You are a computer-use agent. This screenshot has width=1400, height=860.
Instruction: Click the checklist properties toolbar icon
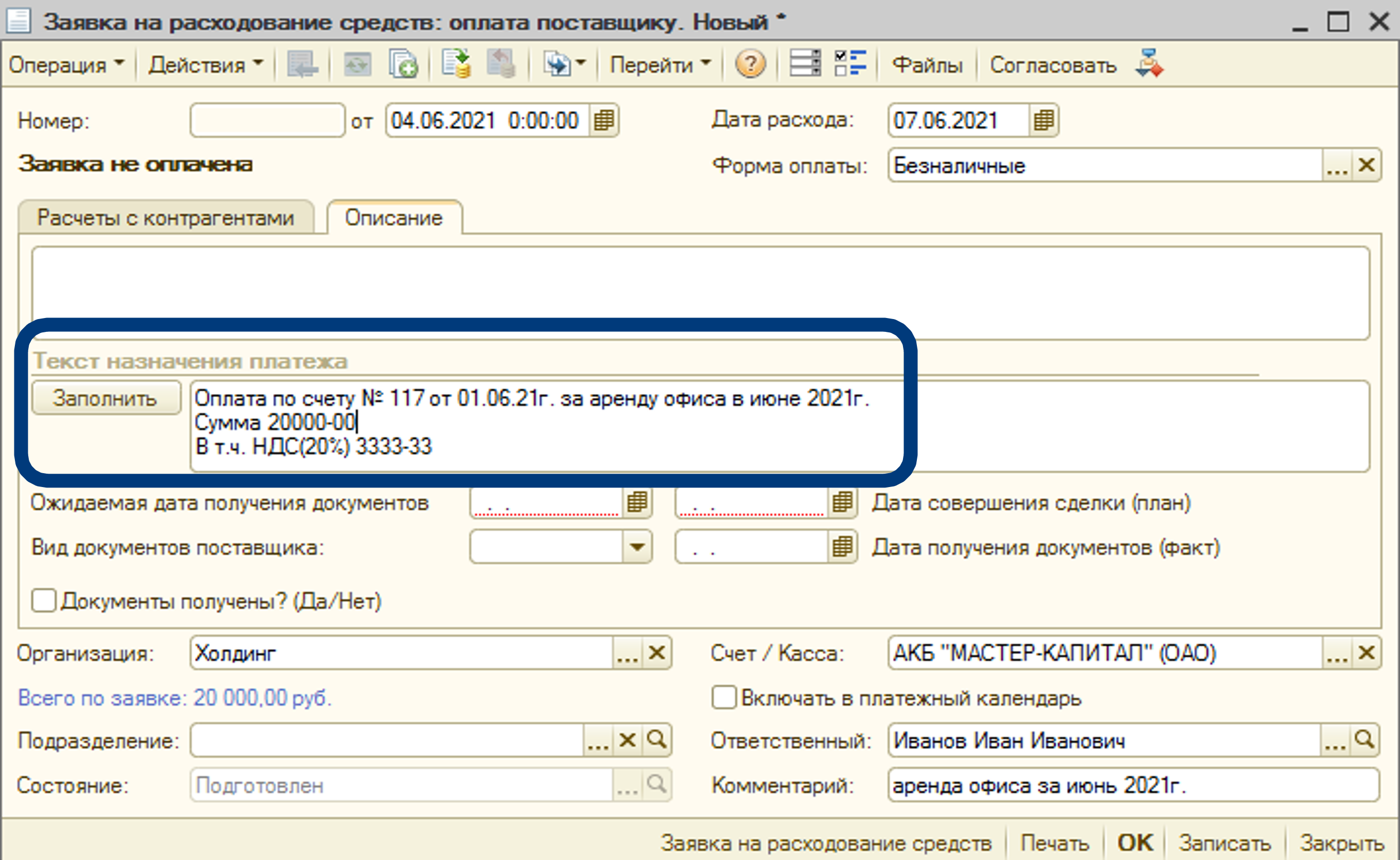[x=851, y=64]
